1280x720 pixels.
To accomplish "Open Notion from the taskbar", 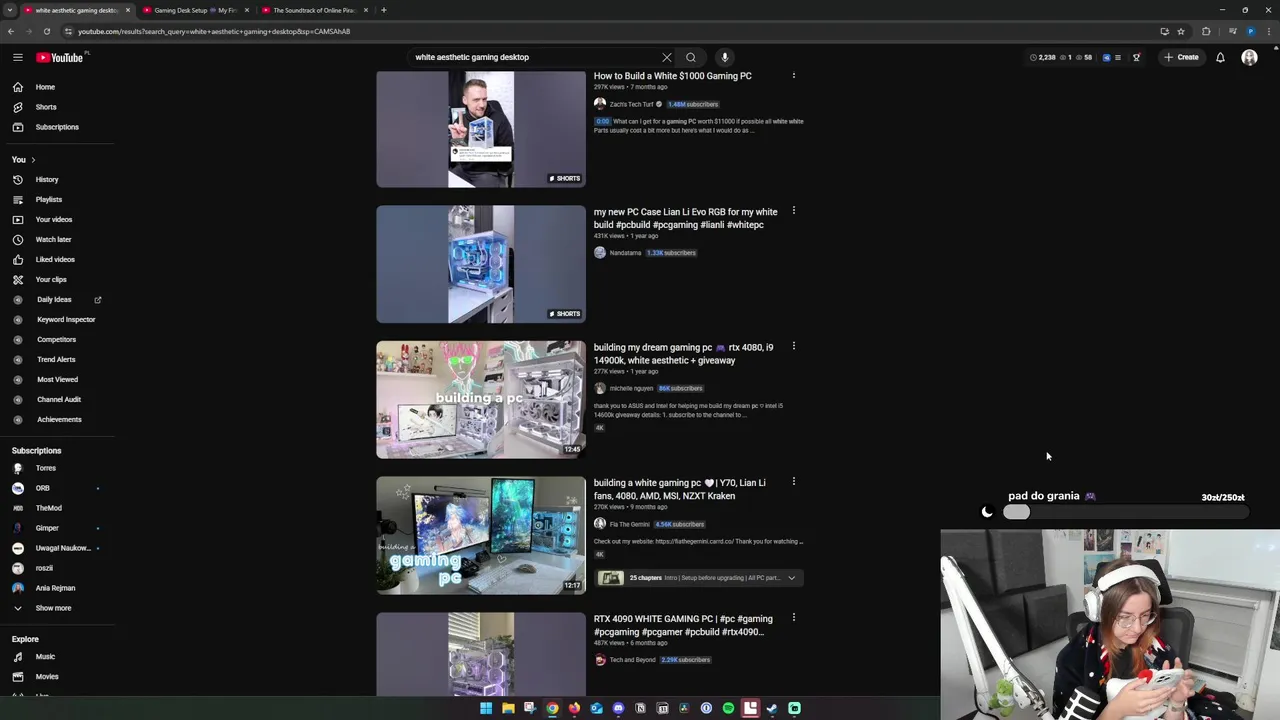I will [640, 708].
